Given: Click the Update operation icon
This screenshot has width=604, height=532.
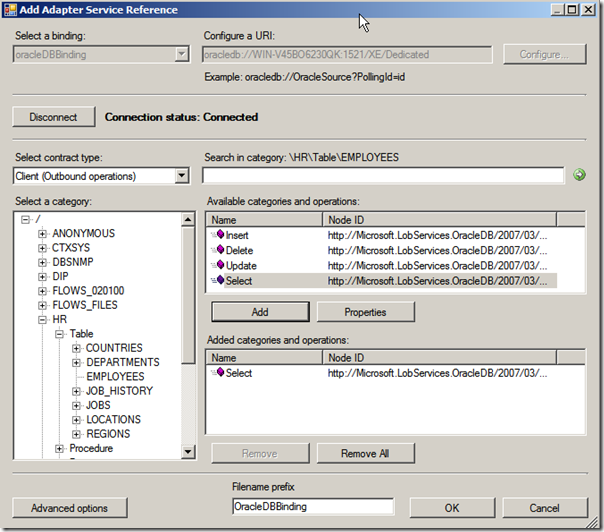Looking at the screenshot, I should click(217, 266).
